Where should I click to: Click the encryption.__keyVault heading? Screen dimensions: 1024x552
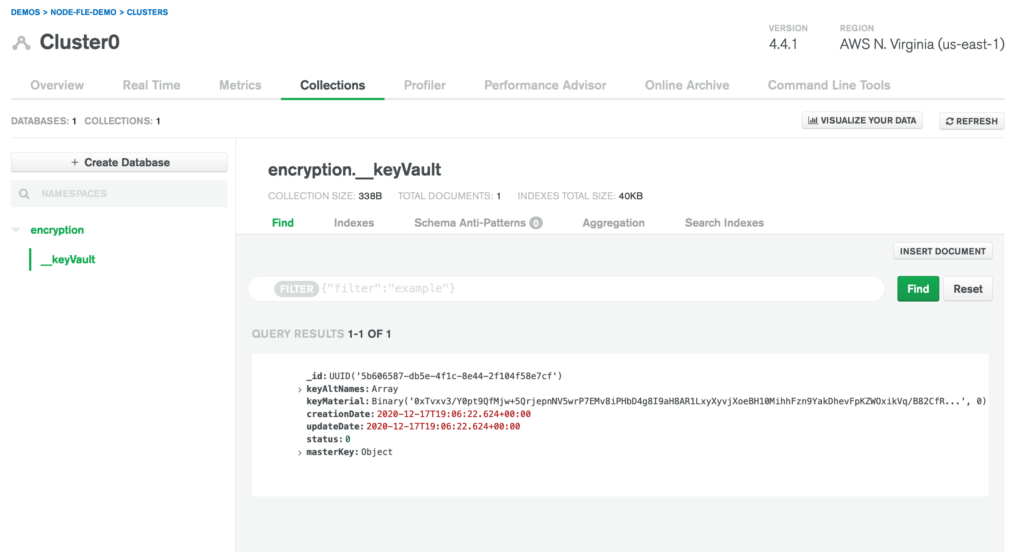tap(355, 170)
